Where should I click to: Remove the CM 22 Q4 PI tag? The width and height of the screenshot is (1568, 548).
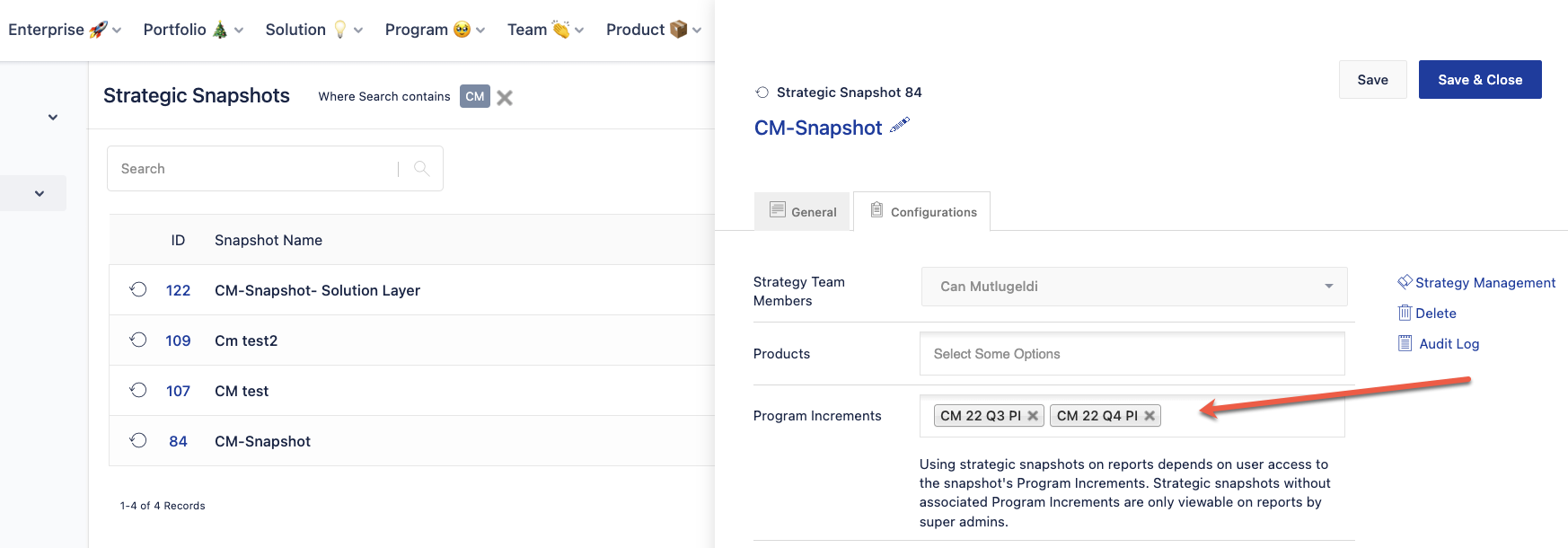1150,416
